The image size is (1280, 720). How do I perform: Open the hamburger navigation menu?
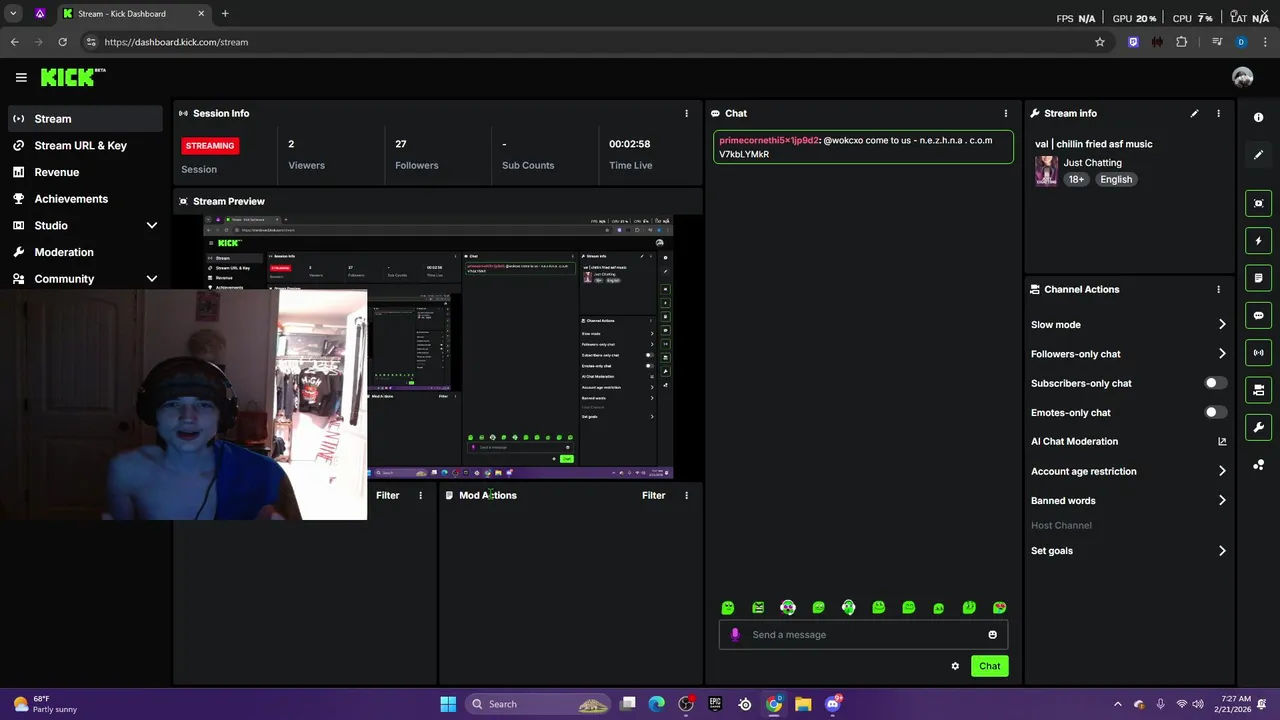[x=21, y=77]
